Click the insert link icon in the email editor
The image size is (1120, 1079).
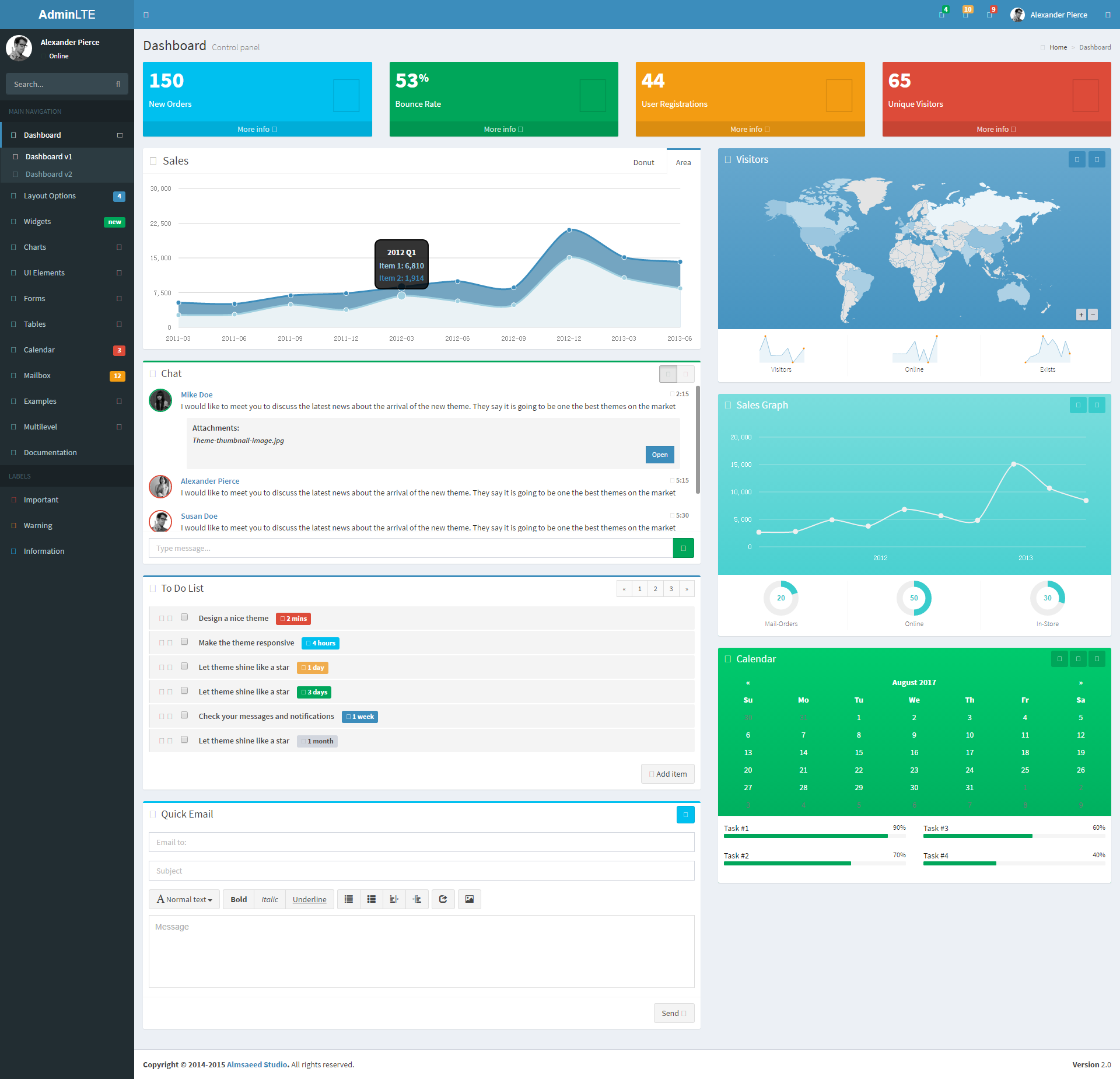pos(443,899)
